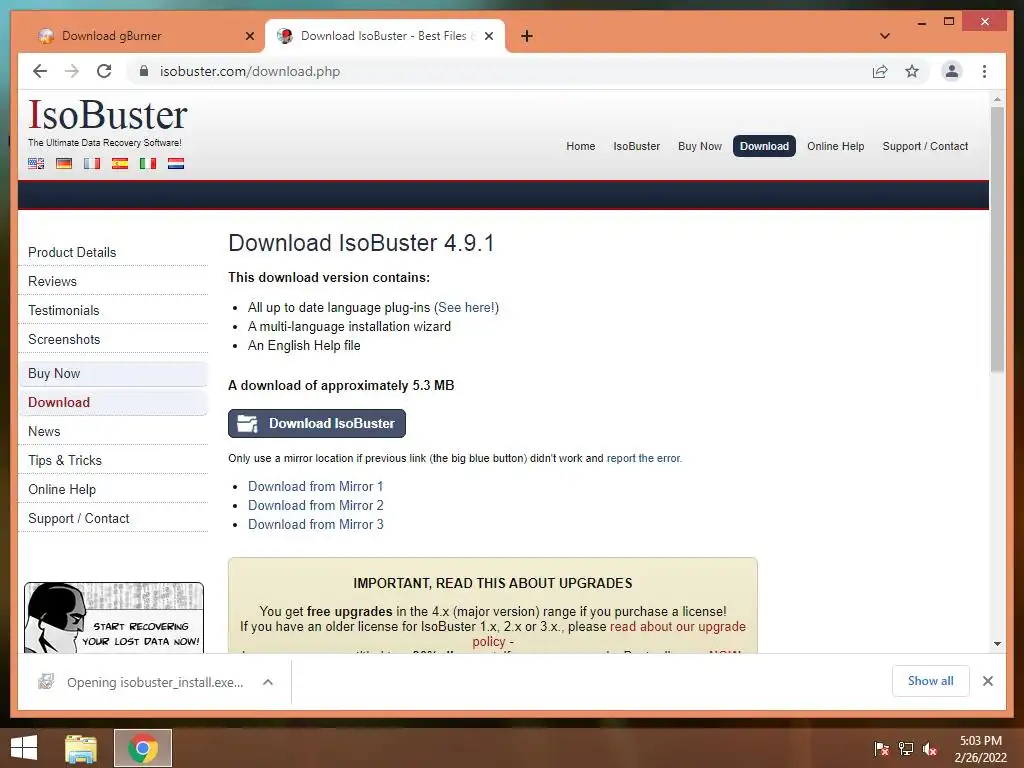Open Online Help in top navigation
Viewport: 1024px width, 768px height.
835,146
